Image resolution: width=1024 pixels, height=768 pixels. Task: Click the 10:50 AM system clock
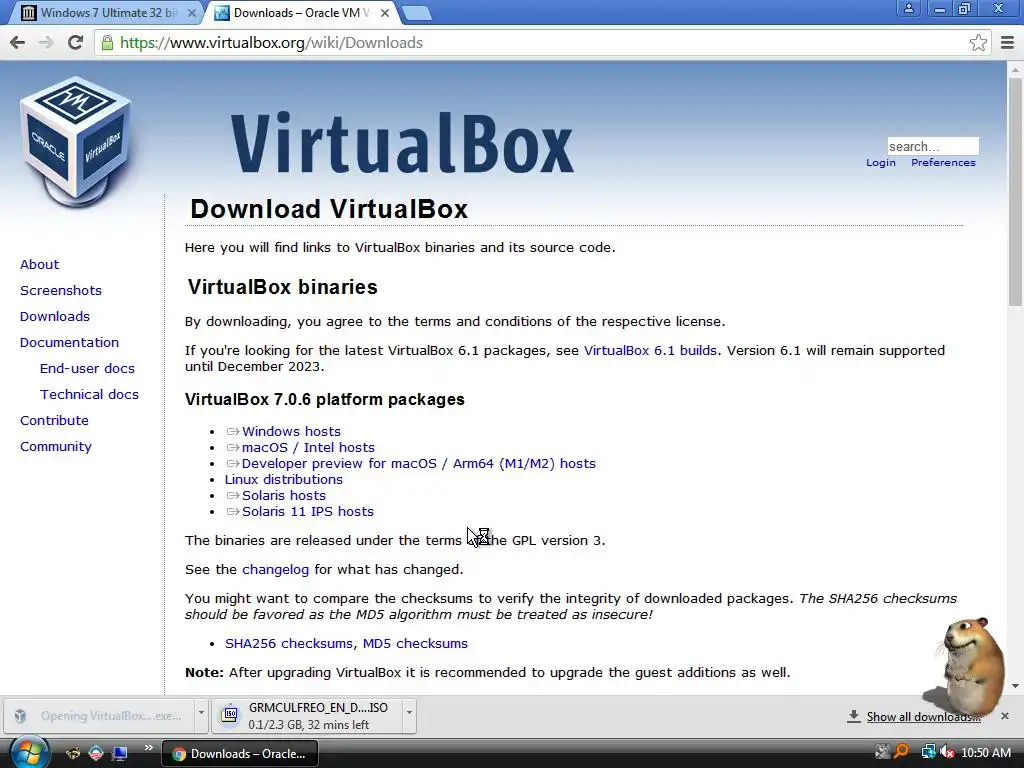tap(986, 753)
